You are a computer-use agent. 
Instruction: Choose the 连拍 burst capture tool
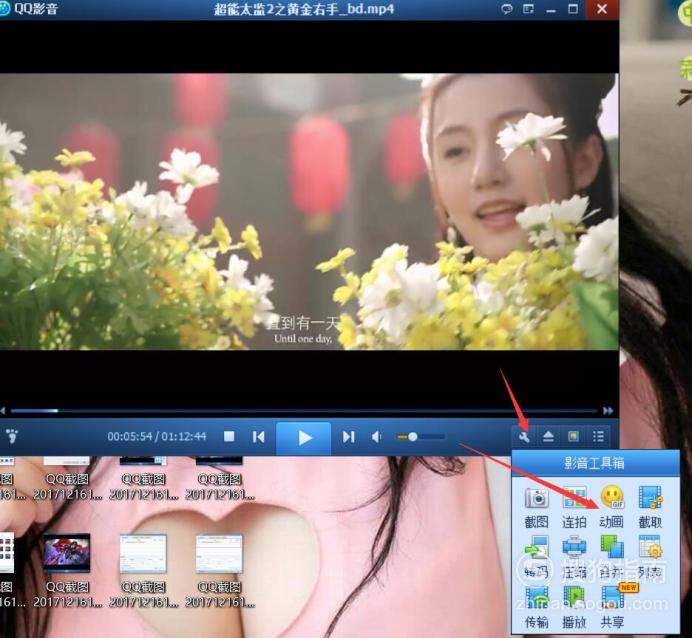[x=574, y=507]
